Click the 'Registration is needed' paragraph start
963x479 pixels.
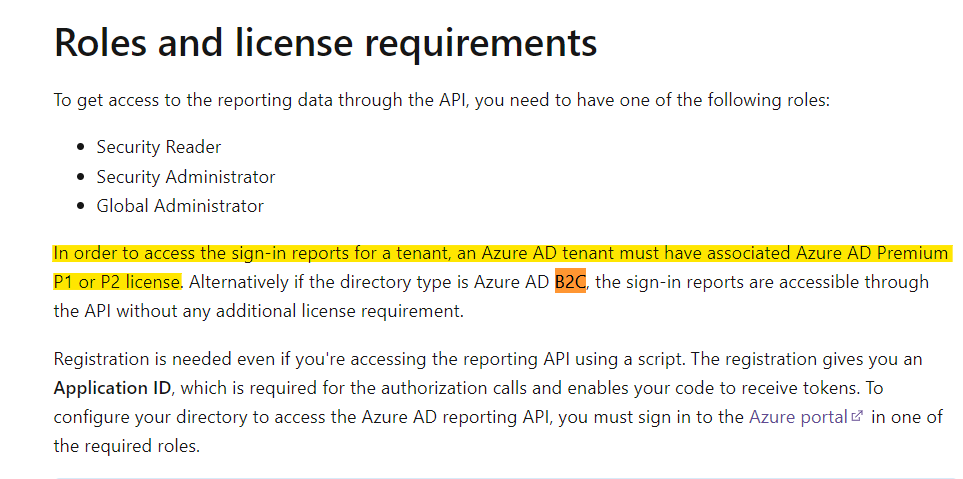click(140, 359)
